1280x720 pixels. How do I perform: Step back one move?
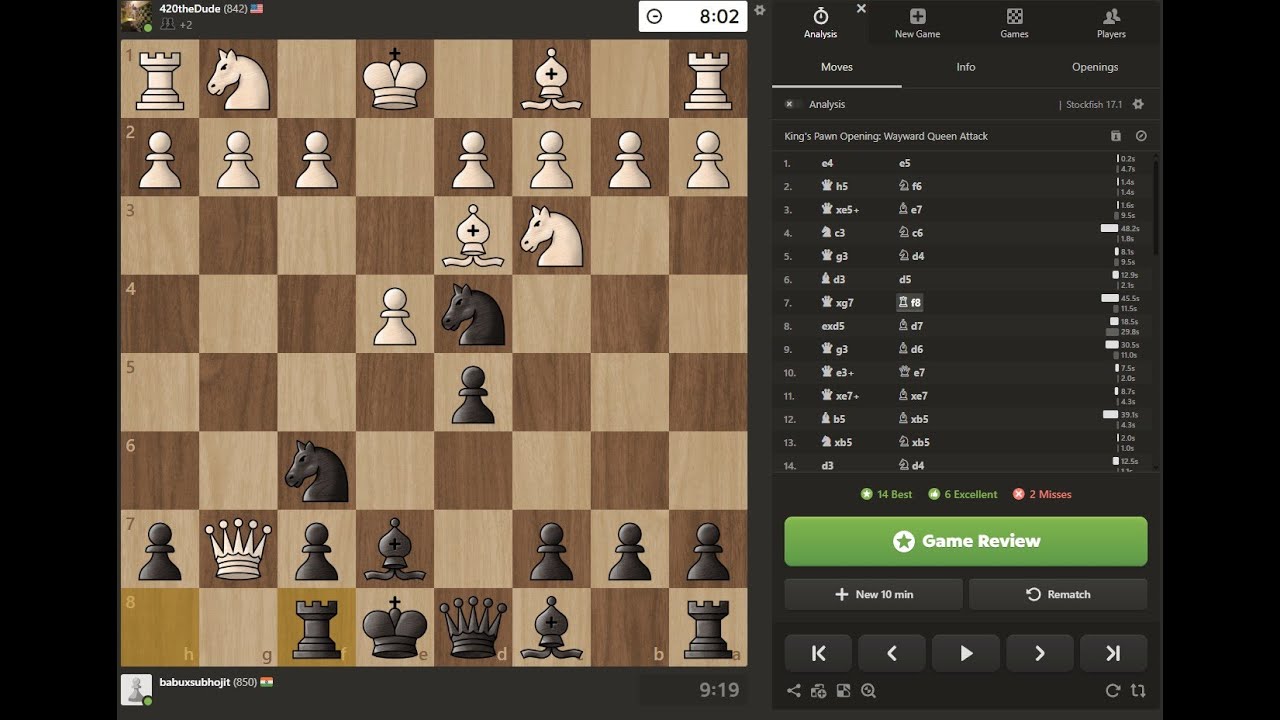892,653
